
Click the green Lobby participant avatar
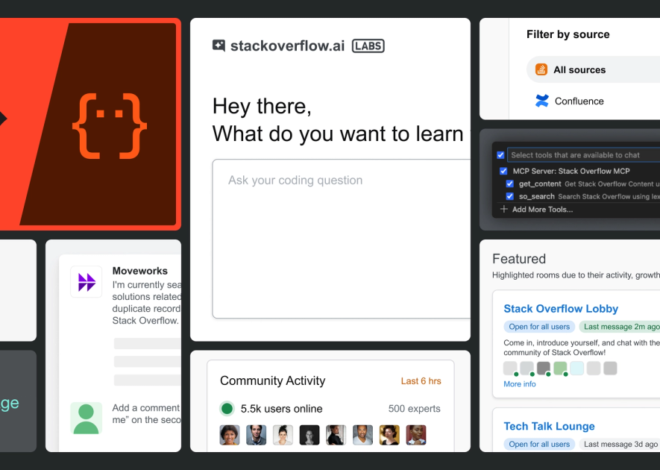coord(560,368)
